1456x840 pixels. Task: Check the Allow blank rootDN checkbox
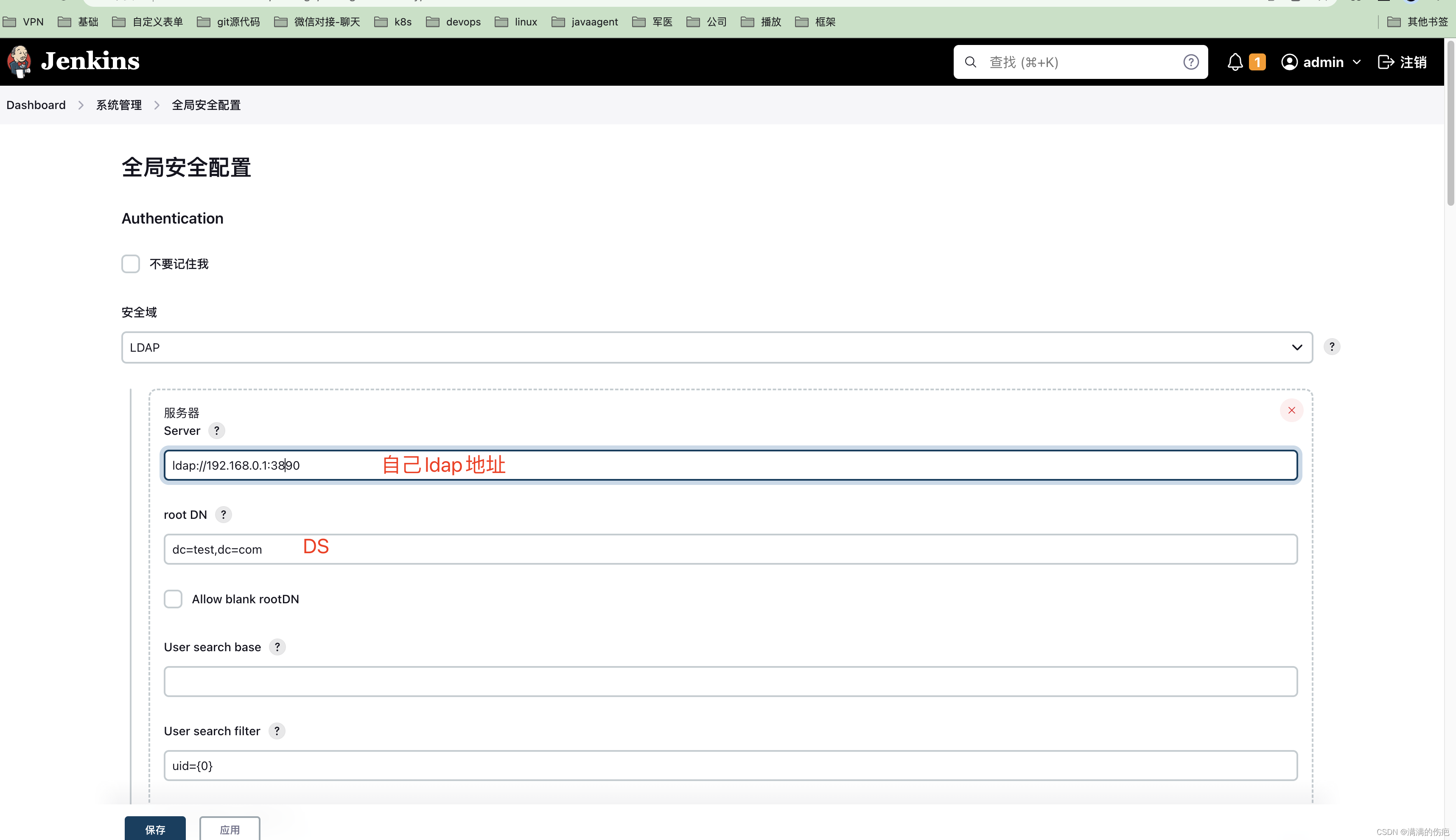[x=173, y=599]
